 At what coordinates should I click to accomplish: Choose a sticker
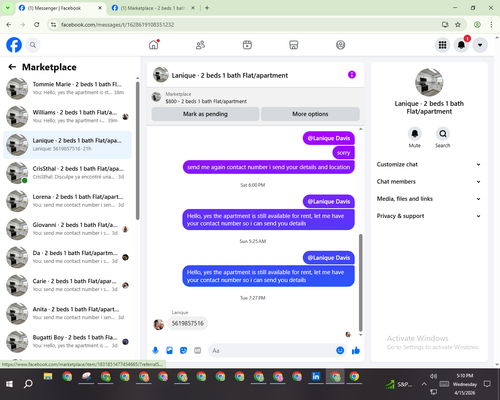point(183,350)
